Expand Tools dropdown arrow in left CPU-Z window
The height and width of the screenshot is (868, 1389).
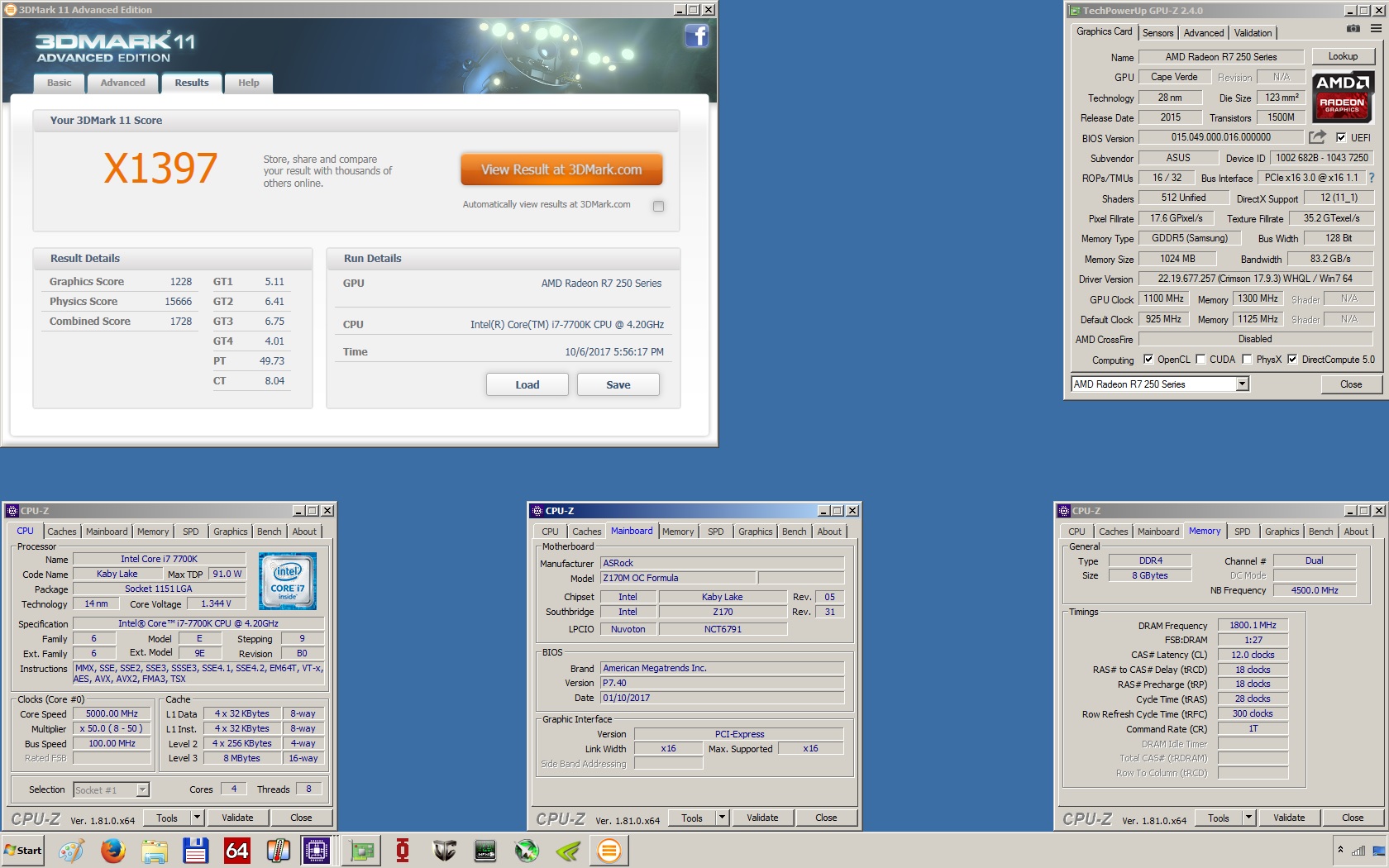click(197, 818)
